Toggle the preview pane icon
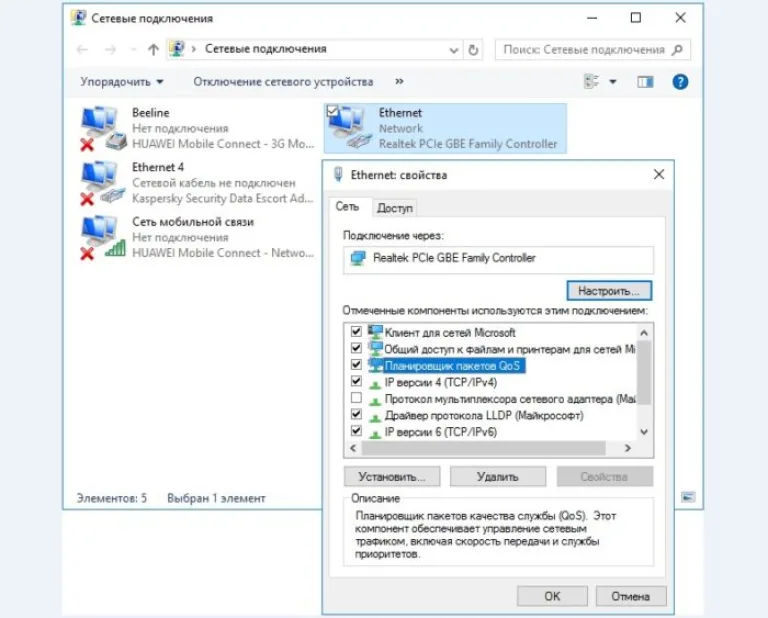768x618 pixels. (x=645, y=82)
